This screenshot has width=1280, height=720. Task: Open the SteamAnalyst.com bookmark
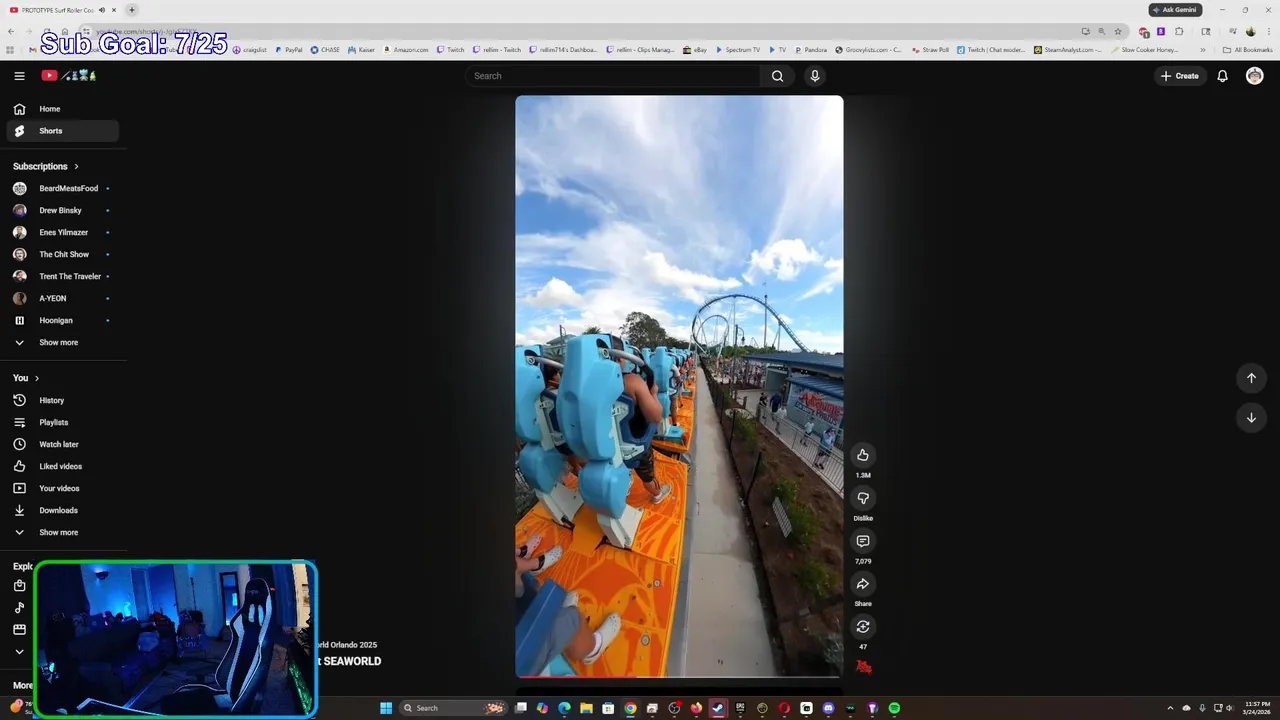coord(1068,49)
